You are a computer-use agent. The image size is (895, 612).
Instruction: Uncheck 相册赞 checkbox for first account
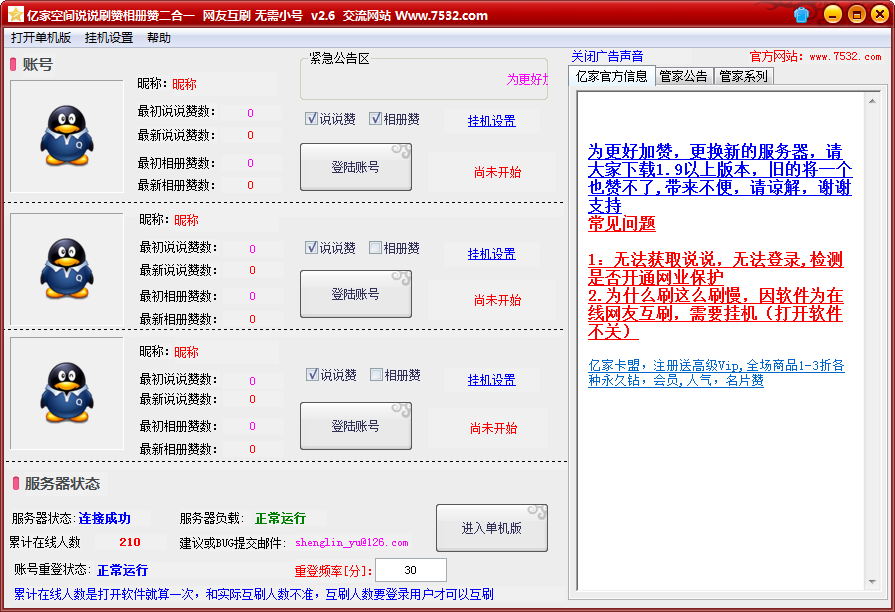(377, 119)
